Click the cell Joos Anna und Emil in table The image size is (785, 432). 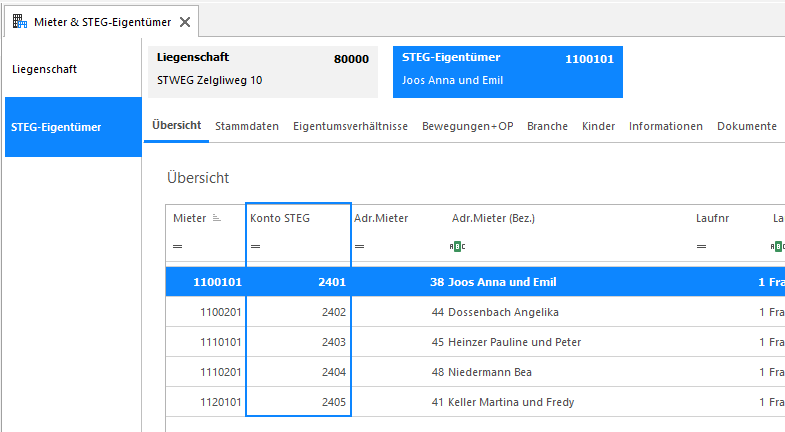[x=502, y=282]
